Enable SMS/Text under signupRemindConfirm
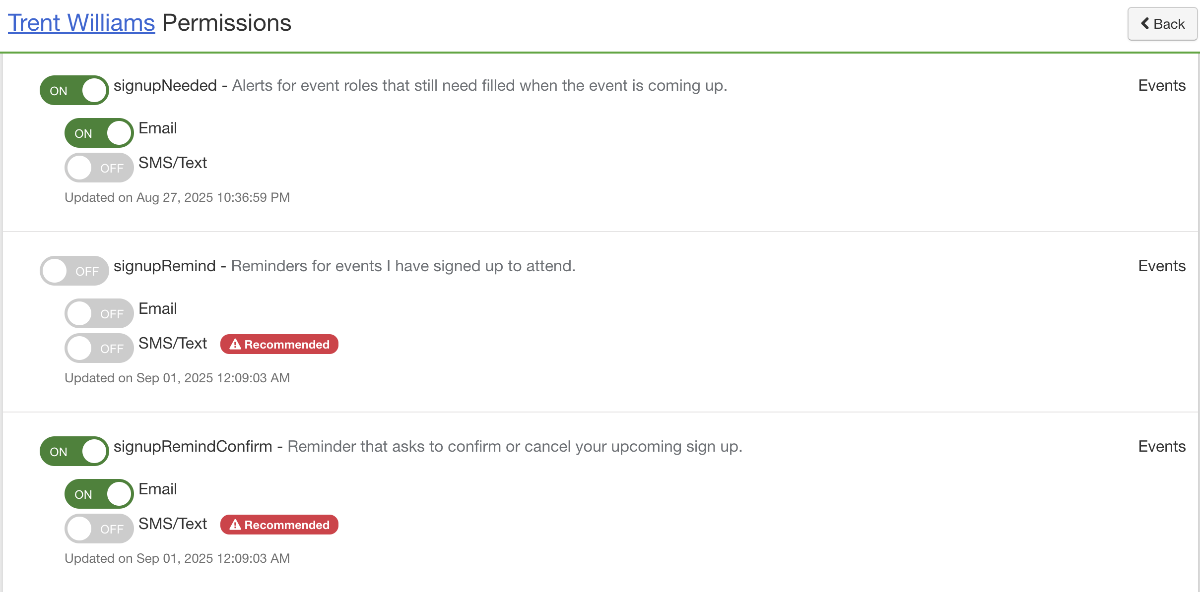 coord(99,529)
